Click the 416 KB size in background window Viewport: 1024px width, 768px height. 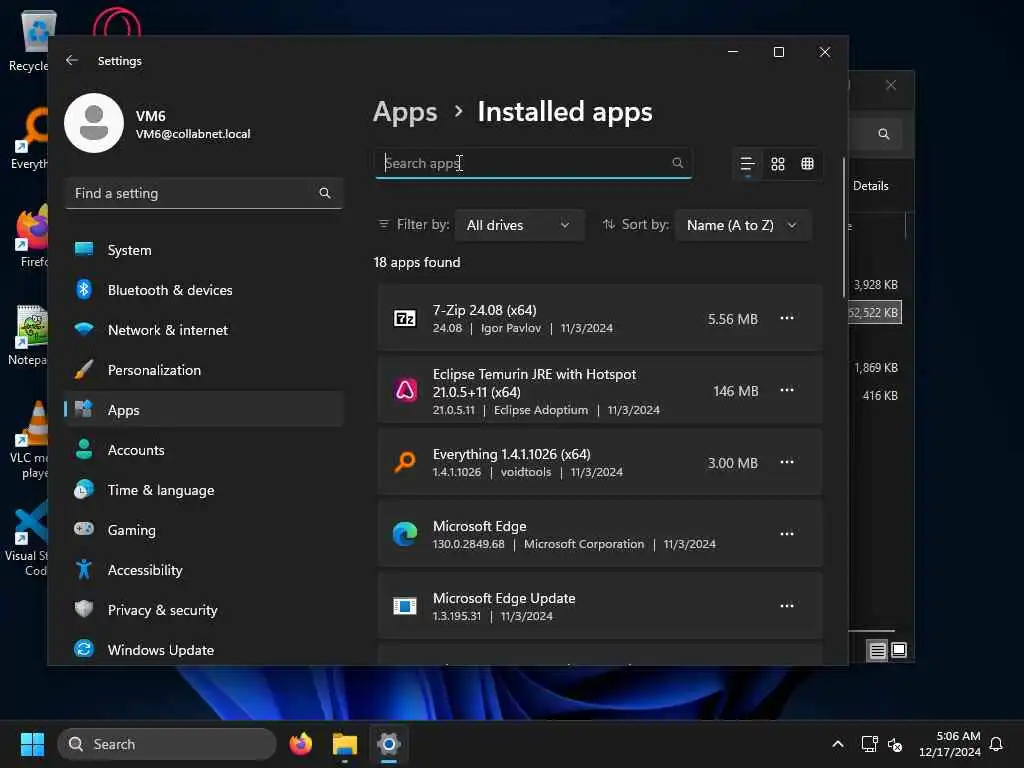[x=880, y=395]
